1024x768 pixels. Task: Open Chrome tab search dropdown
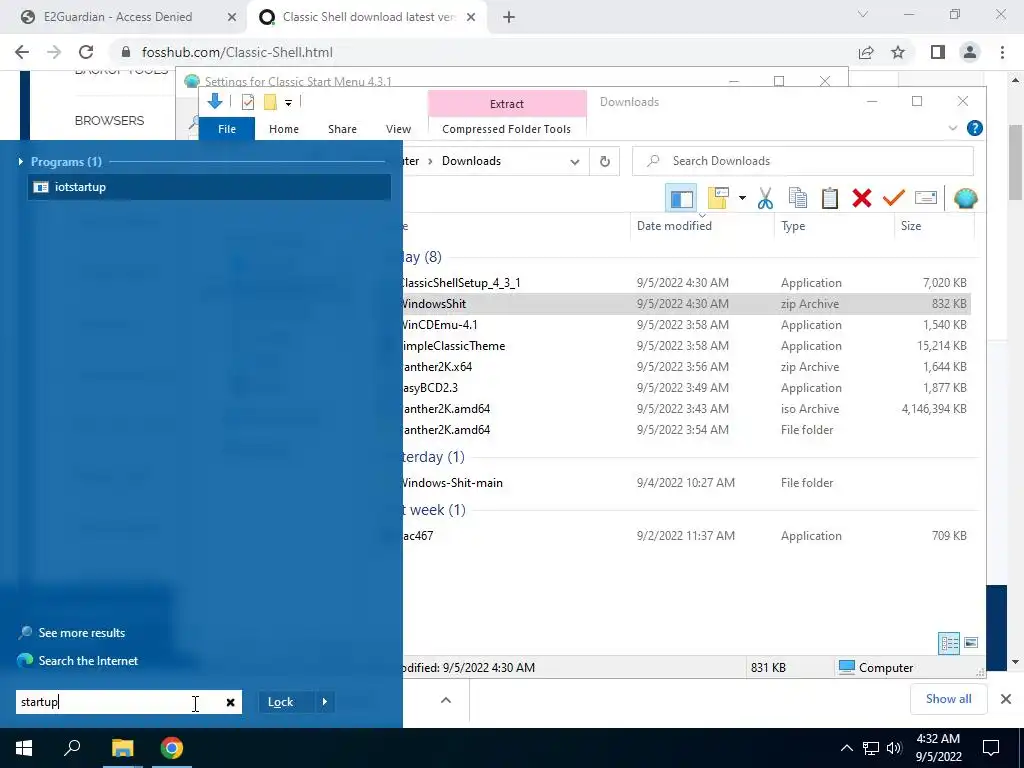point(863,14)
